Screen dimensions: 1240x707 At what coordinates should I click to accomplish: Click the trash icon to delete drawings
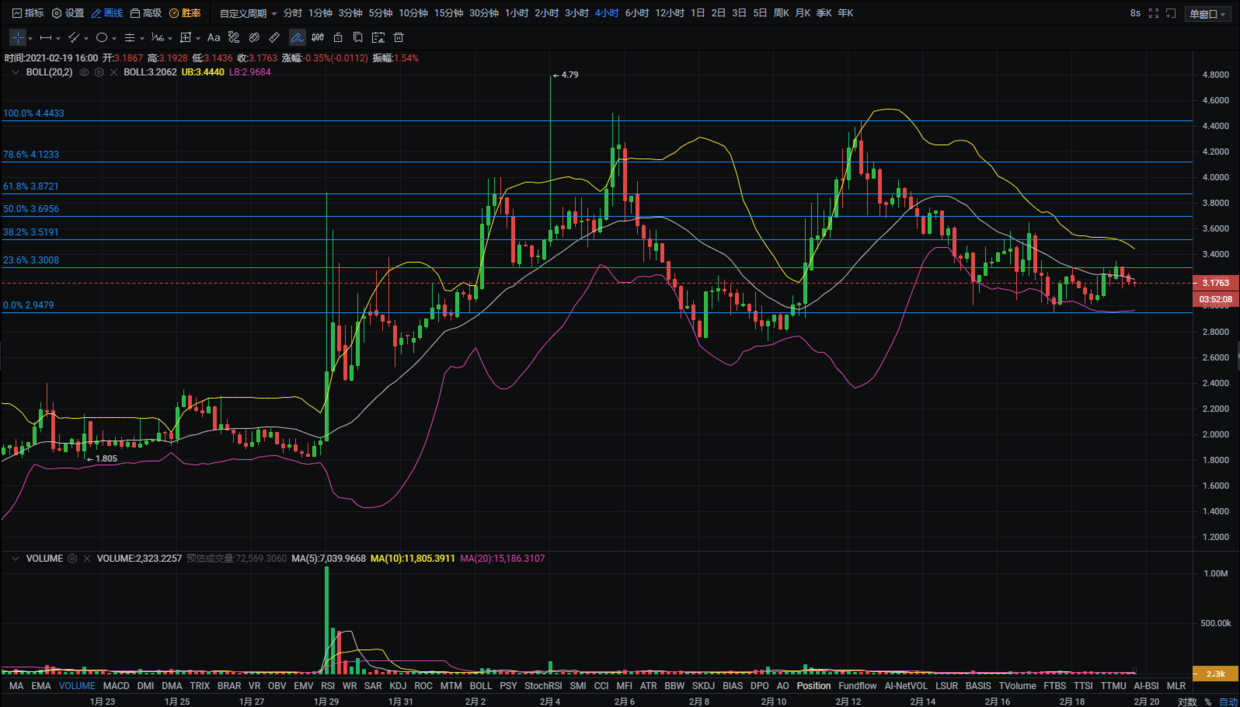(x=398, y=37)
